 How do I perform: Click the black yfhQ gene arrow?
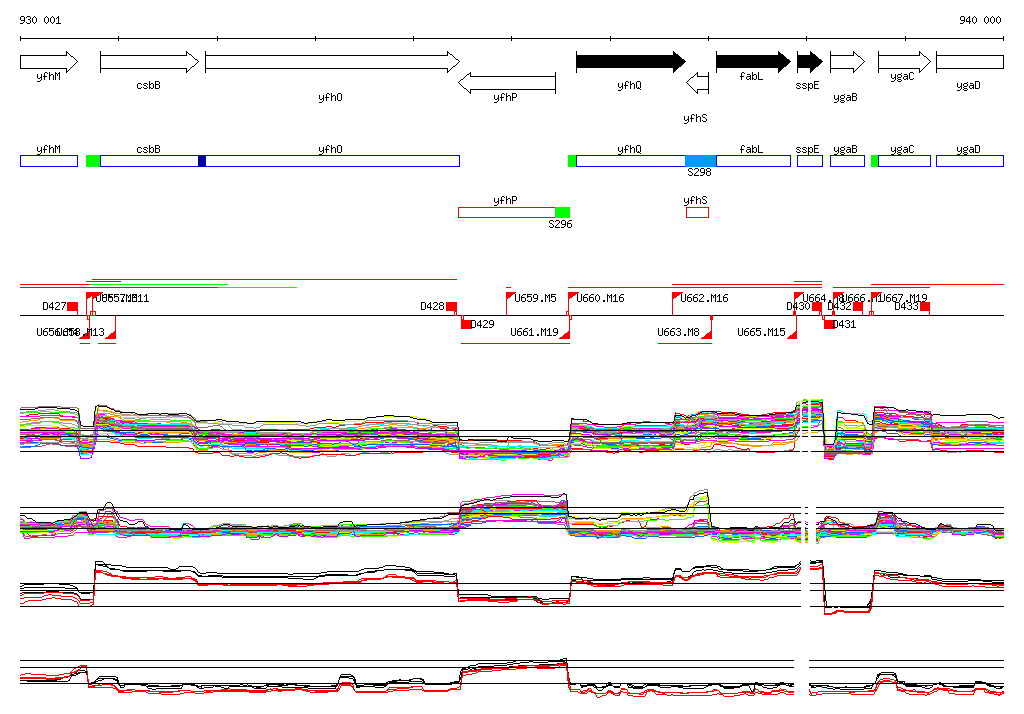click(631, 62)
